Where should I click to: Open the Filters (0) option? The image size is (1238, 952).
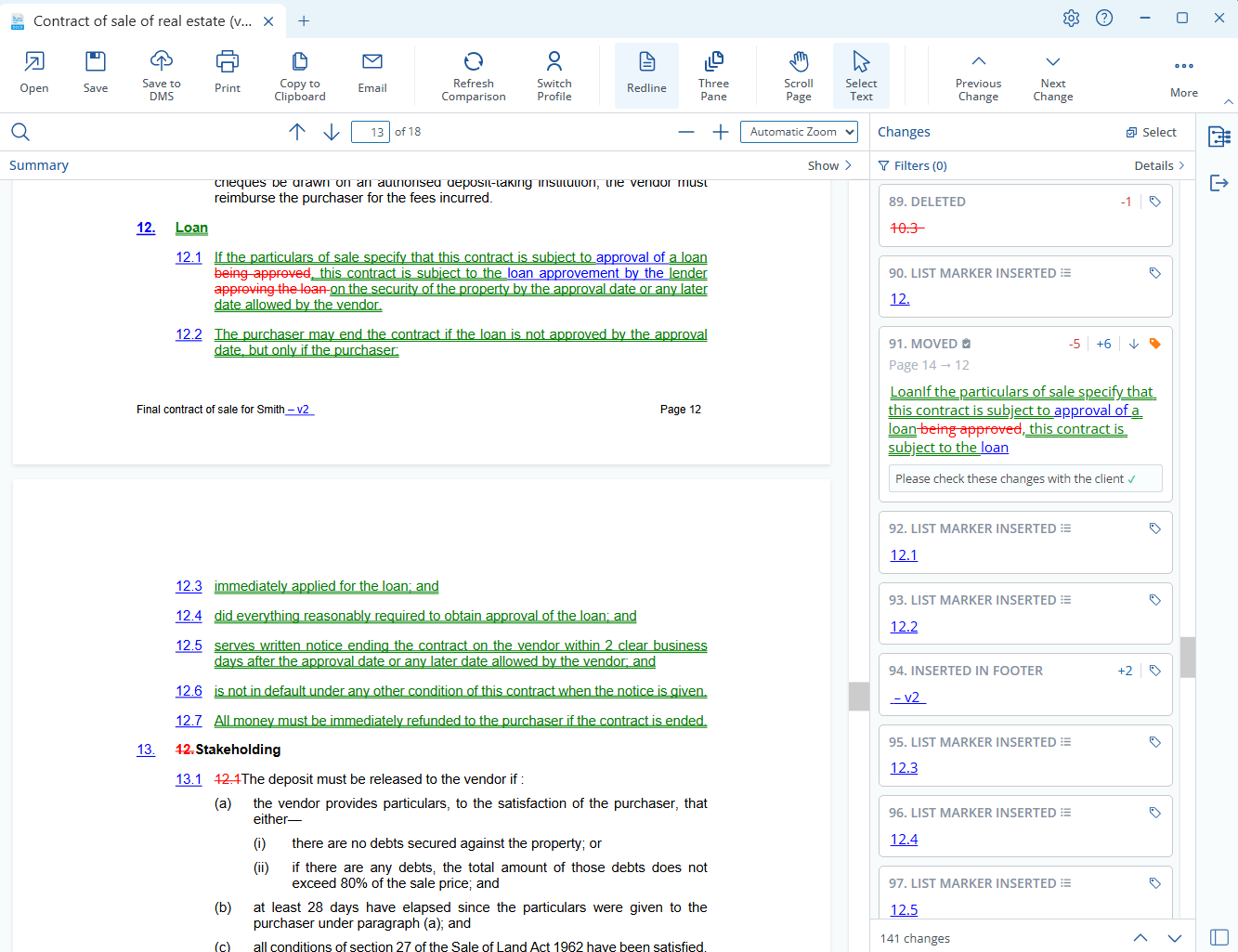[912, 165]
